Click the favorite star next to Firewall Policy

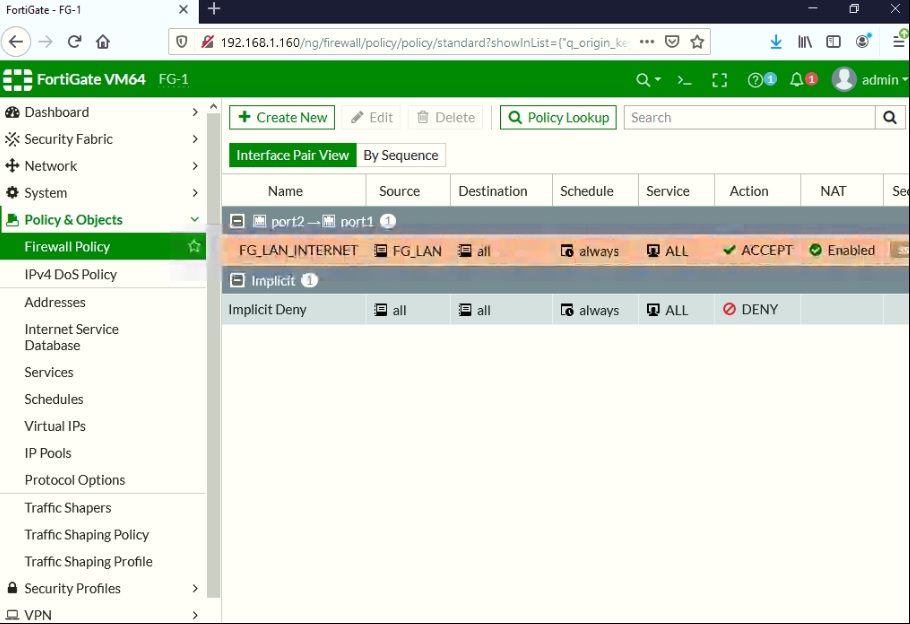coord(193,245)
